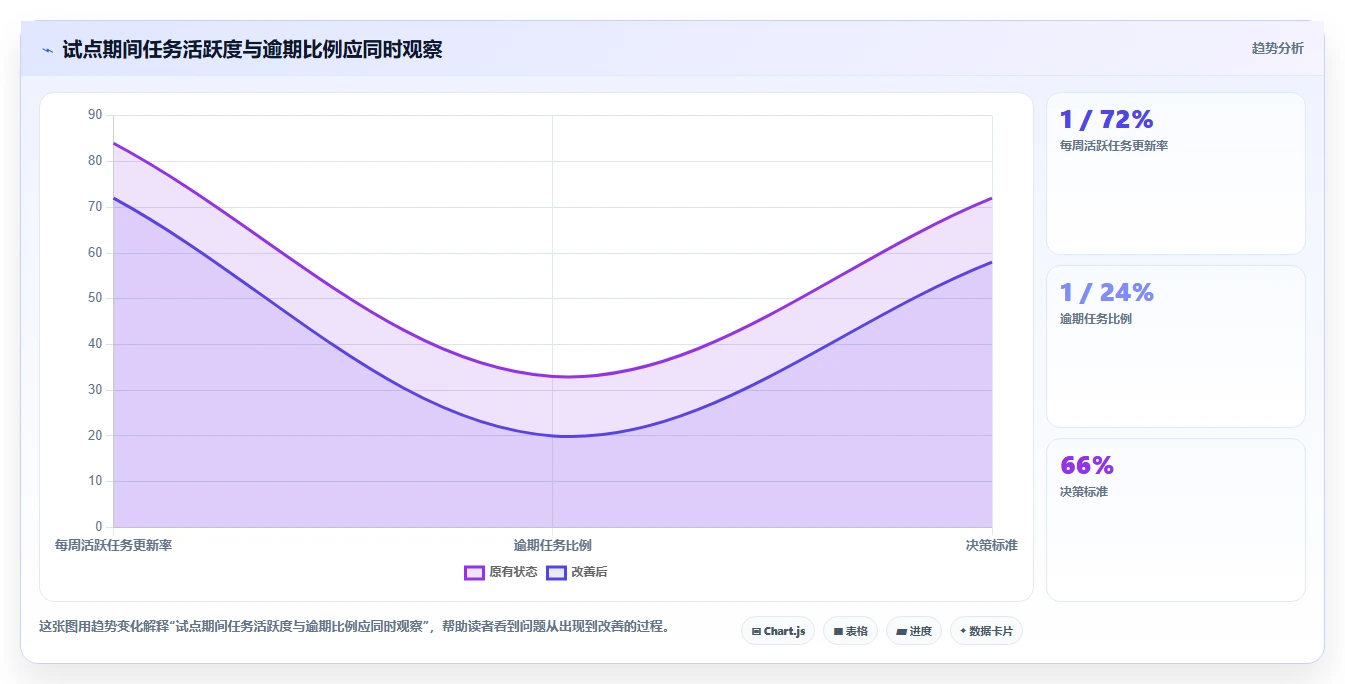Click the description text beginning 这张图用趋势变化解释

click(x=354, y=627)
